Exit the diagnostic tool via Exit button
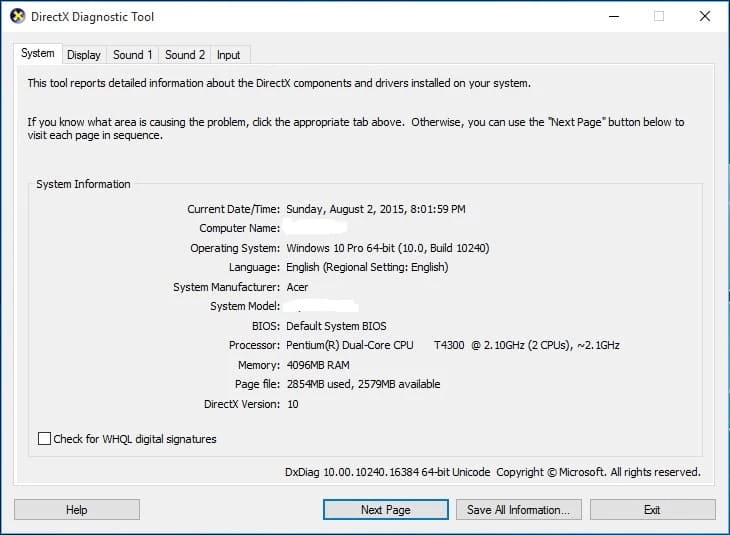The image size is (730, 535). 652,510
